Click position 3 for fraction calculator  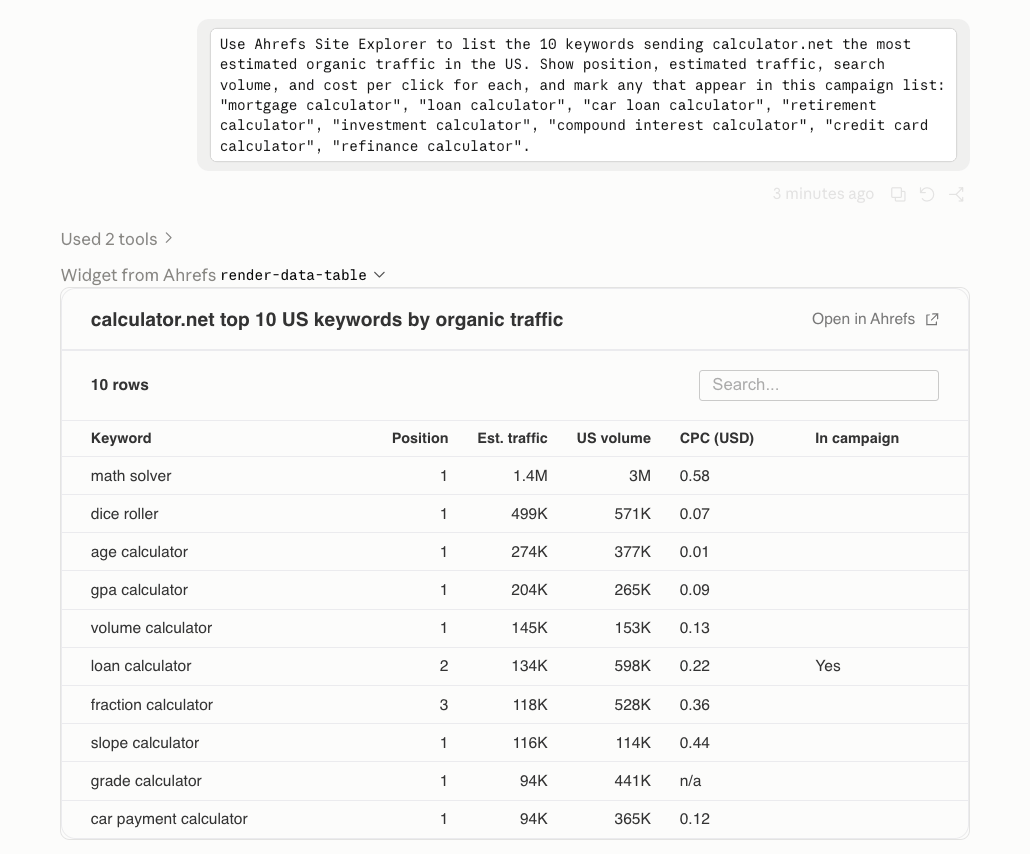pyautogui.click(x=444, y=706)
